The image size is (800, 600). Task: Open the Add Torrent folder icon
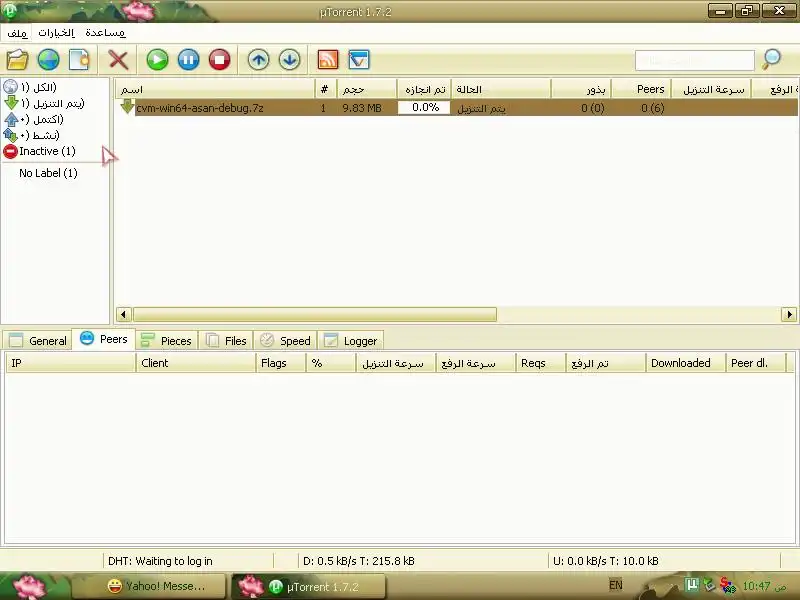pos(17,60)
